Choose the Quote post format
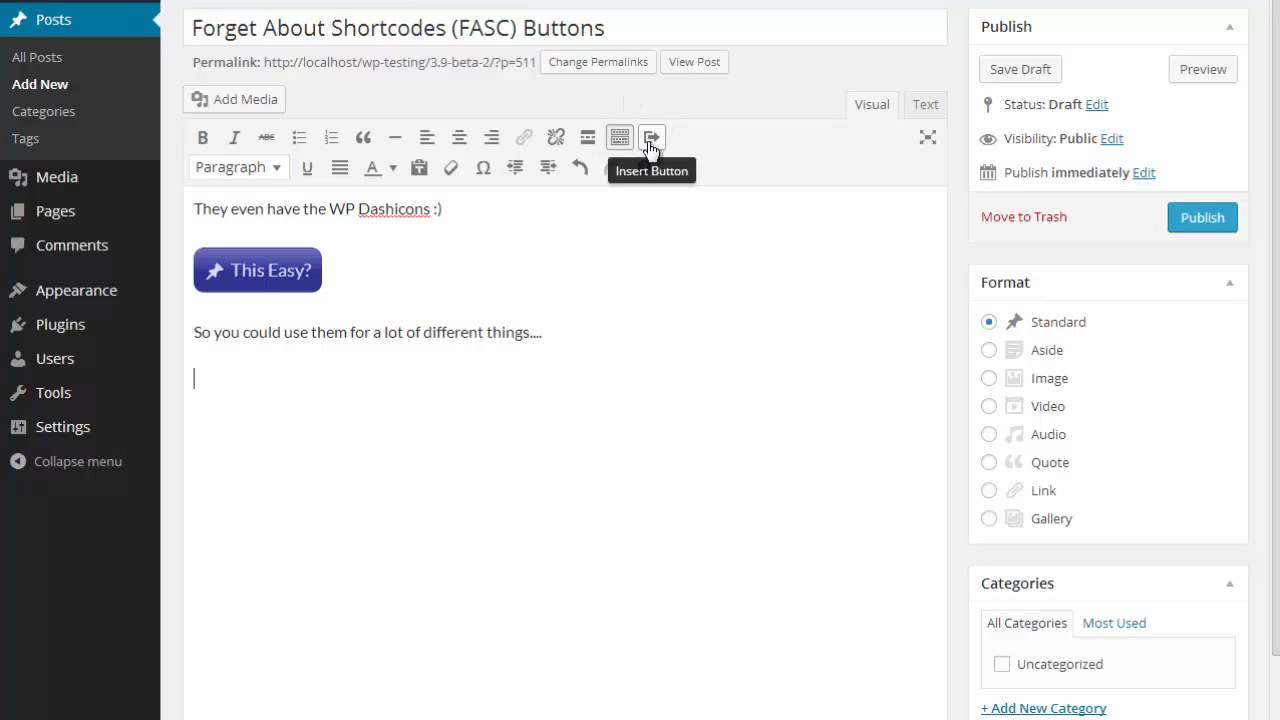This screenshot has width=1280, height=720. click(989, 462)
